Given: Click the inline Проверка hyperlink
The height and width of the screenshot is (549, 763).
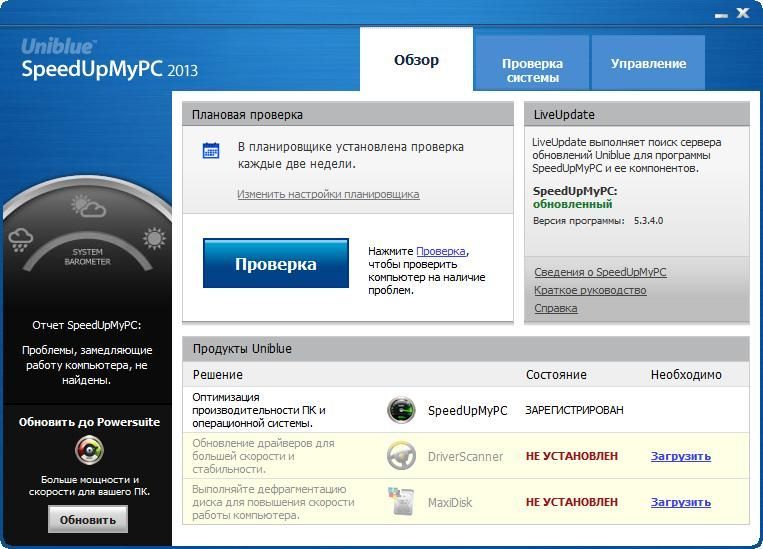Looking at the screenshot, I should pyautogui.click(x=441, y=251).
